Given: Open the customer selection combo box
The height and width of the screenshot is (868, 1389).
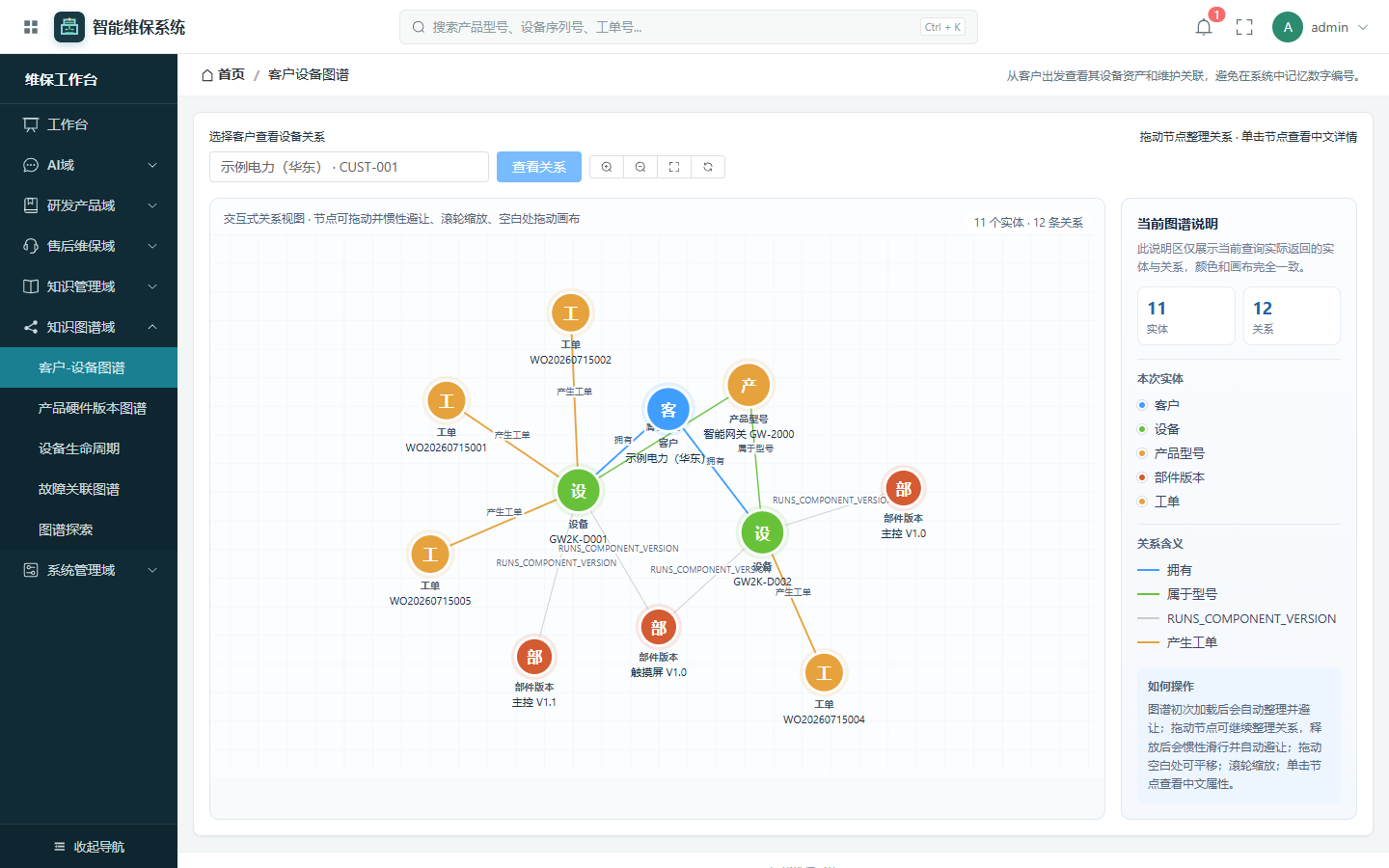Looking at the screenshot, I should coord(349,167).
